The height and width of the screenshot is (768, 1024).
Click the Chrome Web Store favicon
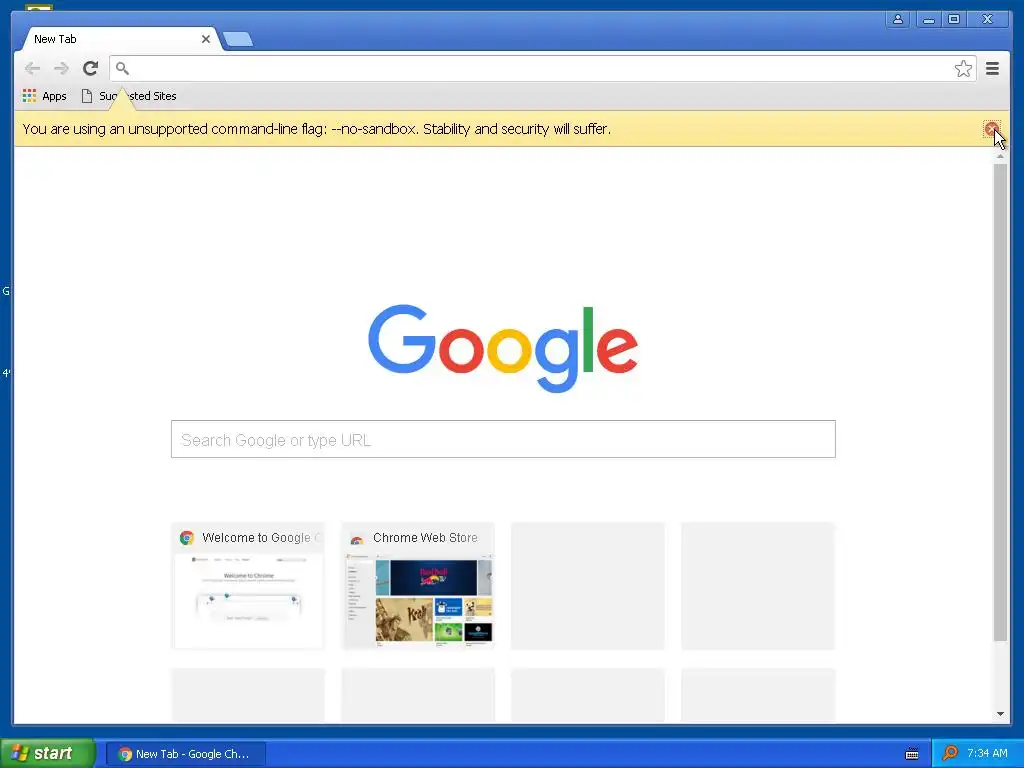(357, 538)
